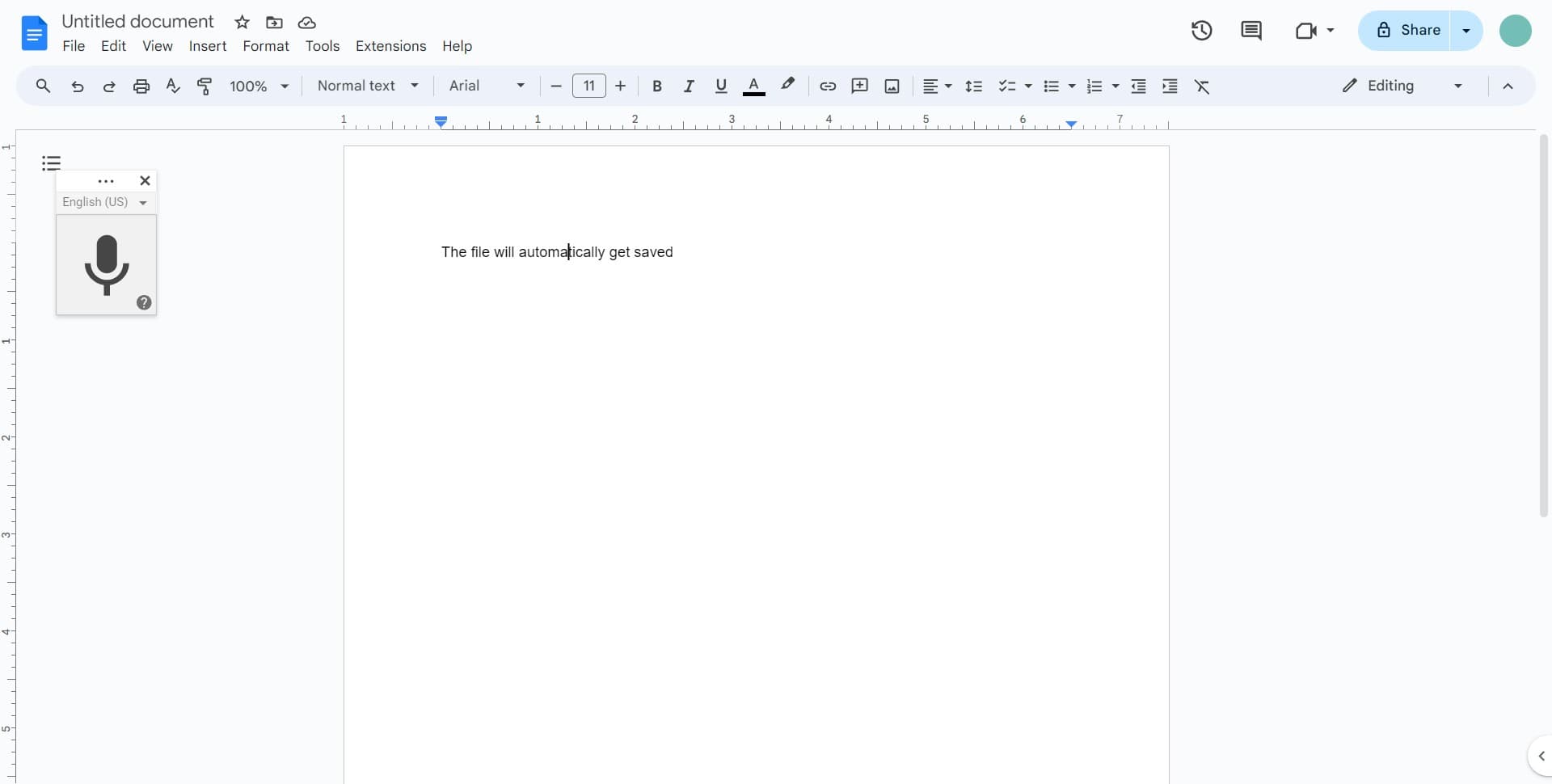Clear formatting from text
This screenshot has height=784, width=1552.
(x=1202, y=86)
